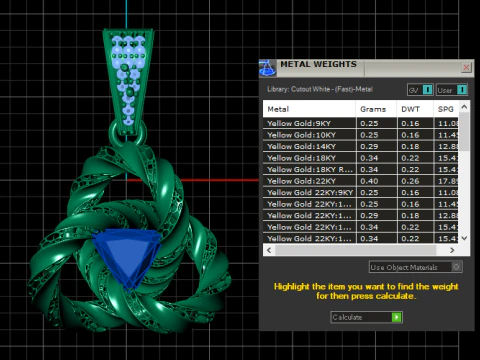480x360 pixels.
Task: Click scroll up arrow in metal list
Action: tap(464, 107)
